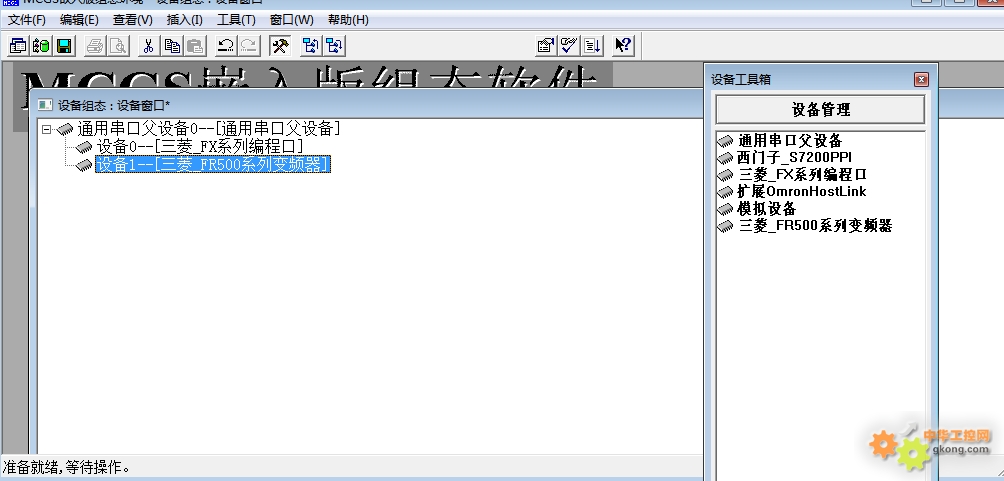Open the 窗口(W) menu

(291, 20)
